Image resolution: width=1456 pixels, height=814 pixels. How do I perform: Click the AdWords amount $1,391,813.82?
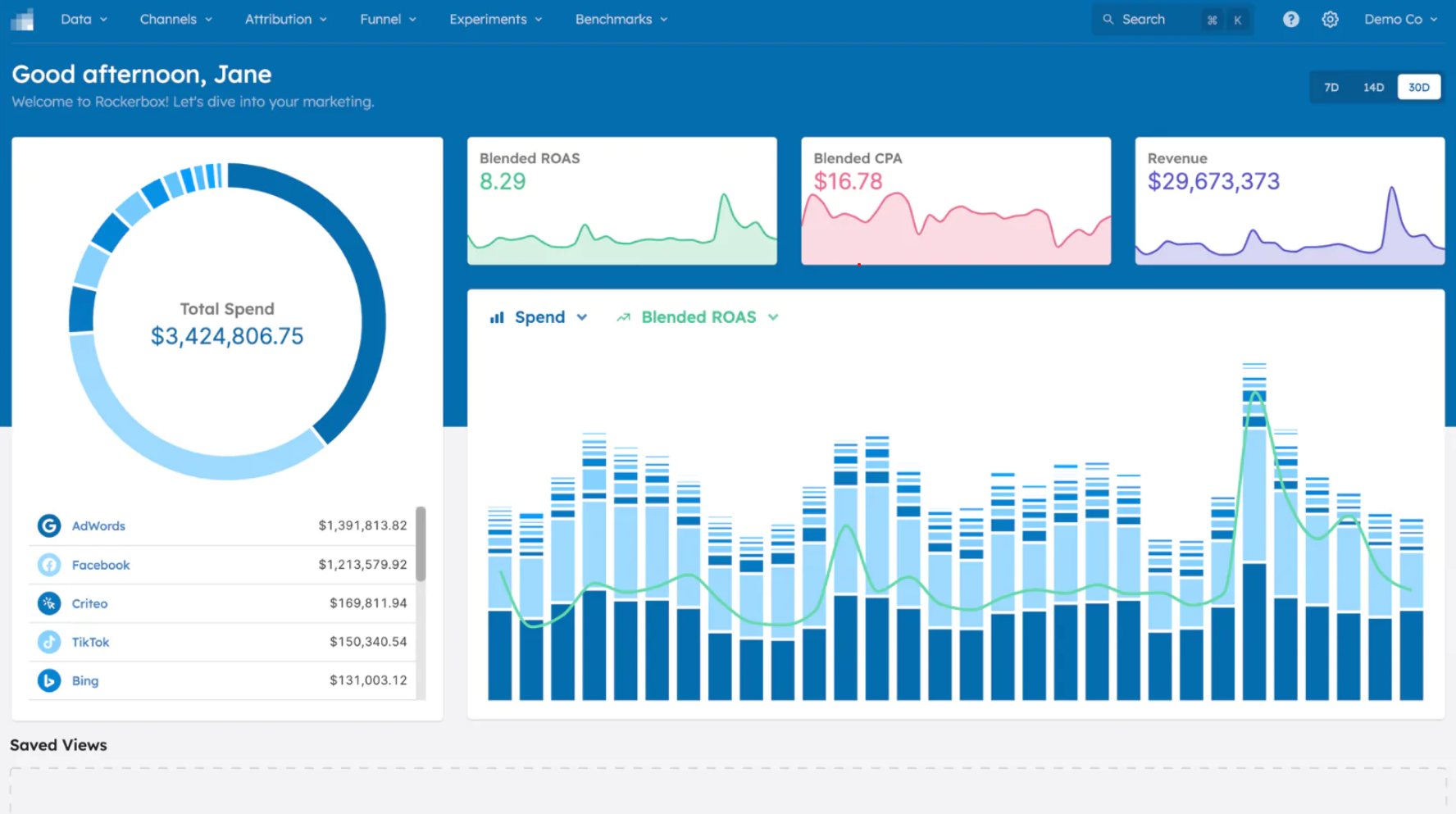(362, 525)
